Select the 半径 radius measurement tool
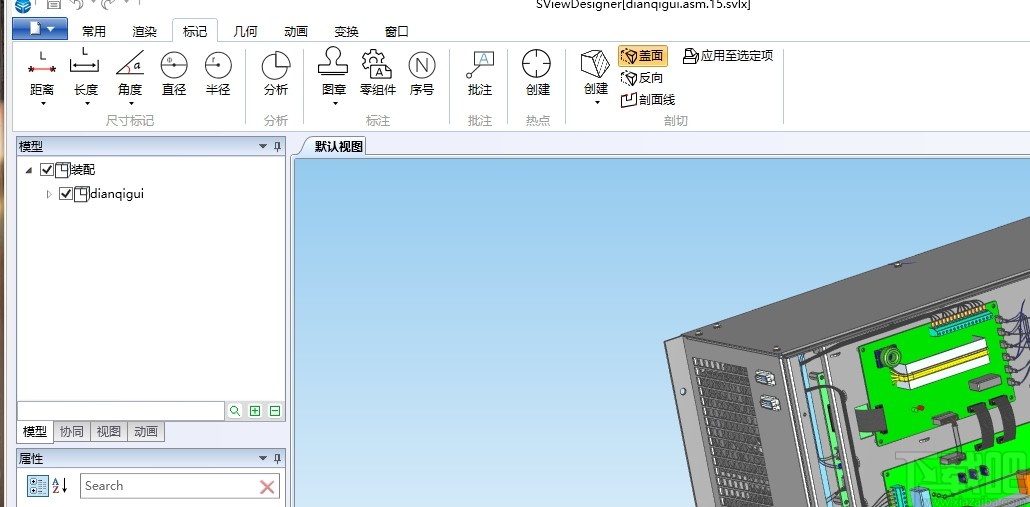This screenshot has height=507, width=1030. [x=218, y=73]
